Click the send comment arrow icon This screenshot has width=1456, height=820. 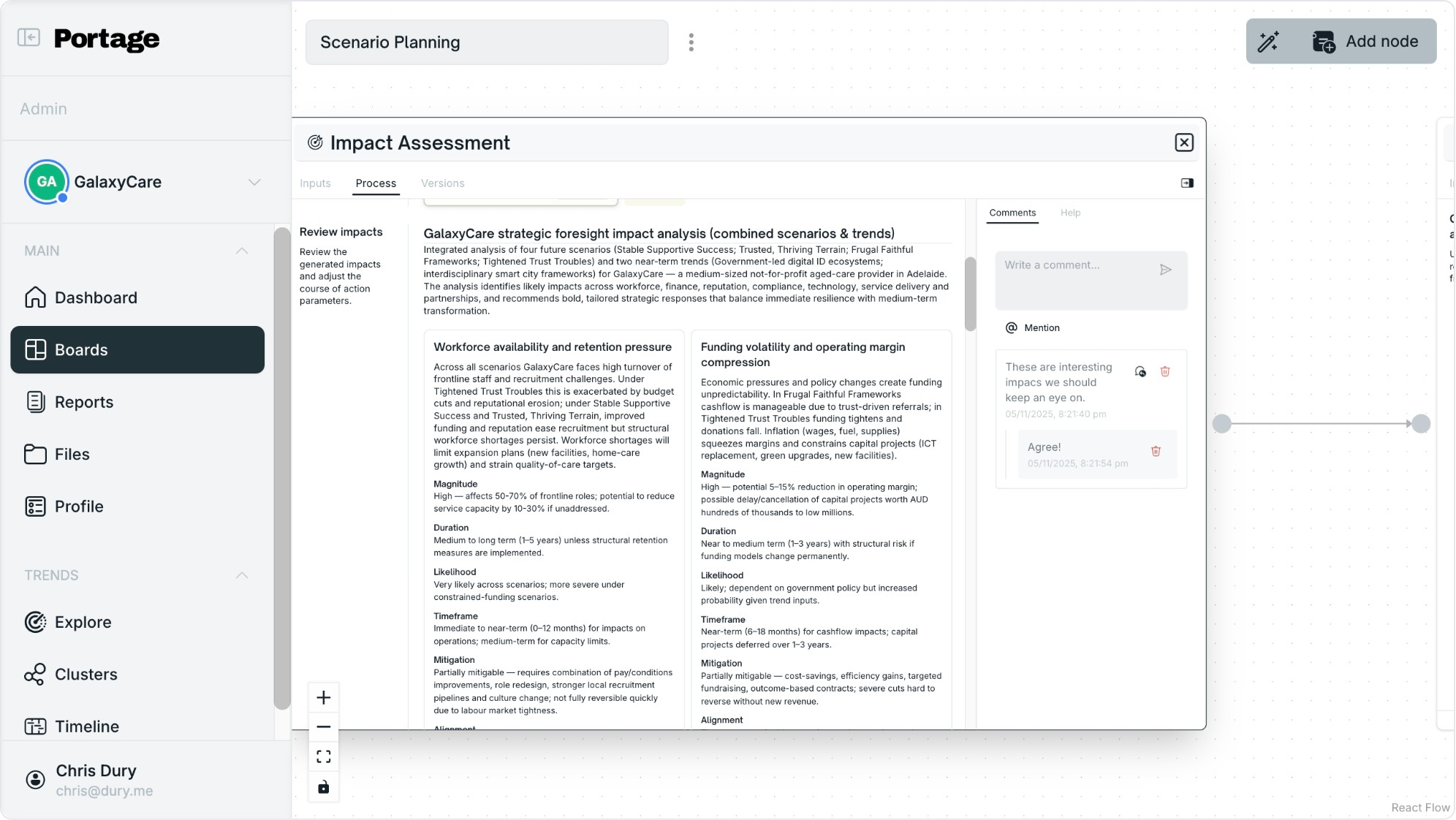tap(1165, 270)
